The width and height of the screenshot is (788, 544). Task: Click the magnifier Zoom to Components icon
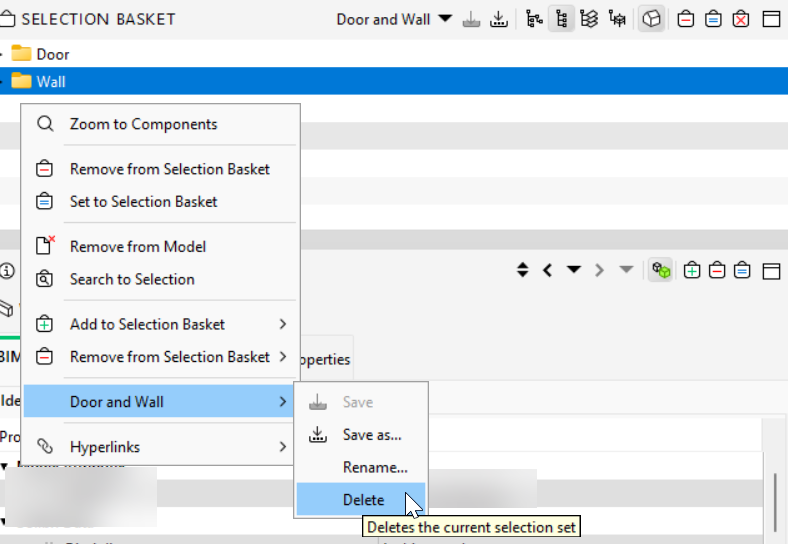(45, 124)
